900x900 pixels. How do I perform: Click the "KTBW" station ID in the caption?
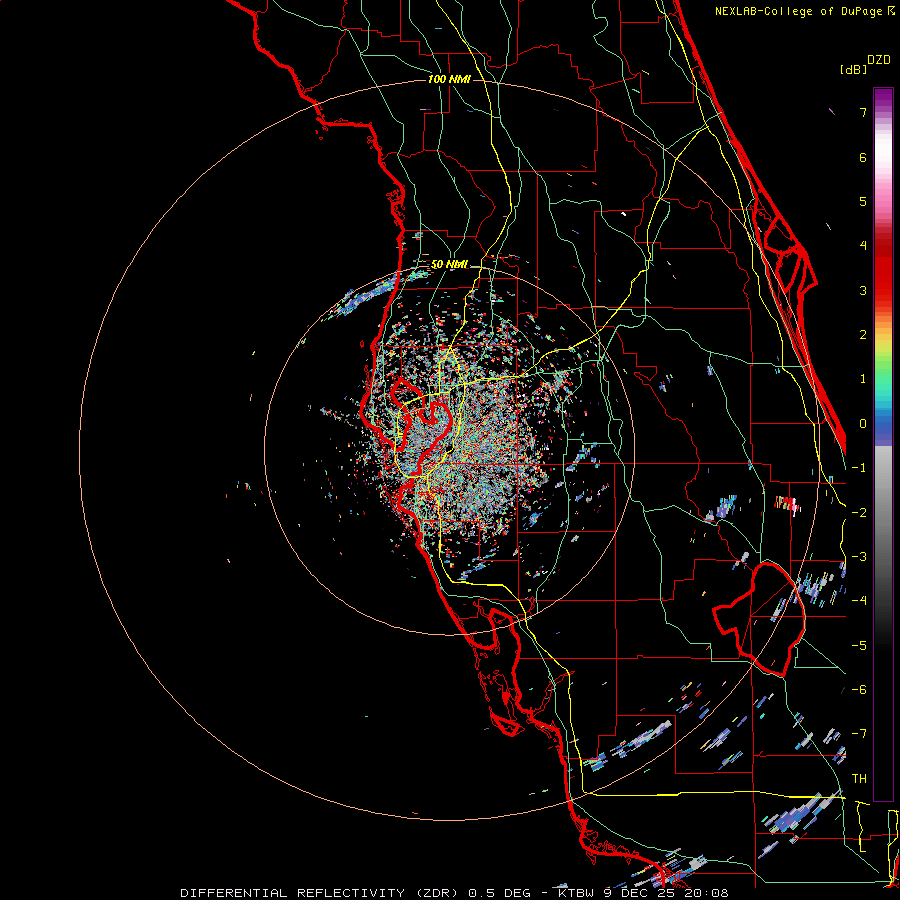click(576, 893)
